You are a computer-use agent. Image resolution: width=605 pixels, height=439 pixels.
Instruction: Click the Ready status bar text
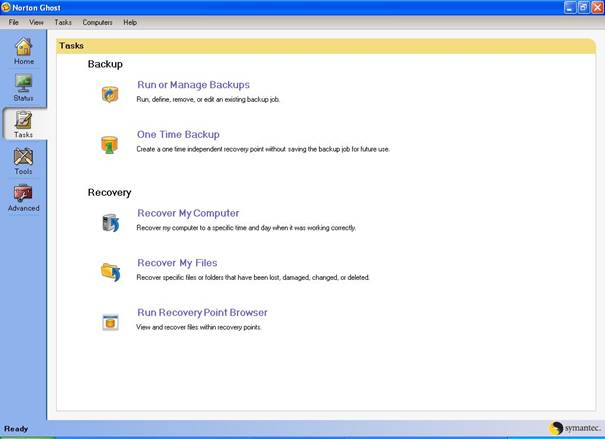pyautogui.click(x=16, y=429)
